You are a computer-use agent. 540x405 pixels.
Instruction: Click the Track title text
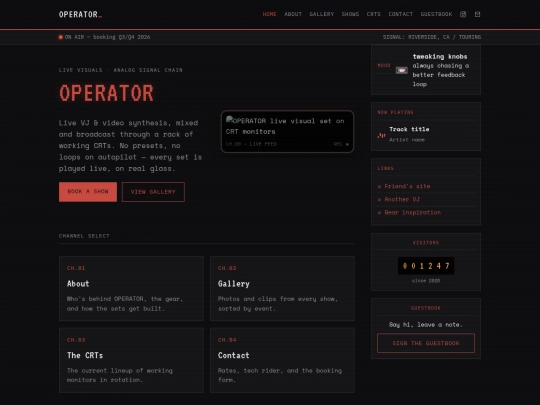coord(409,129)
